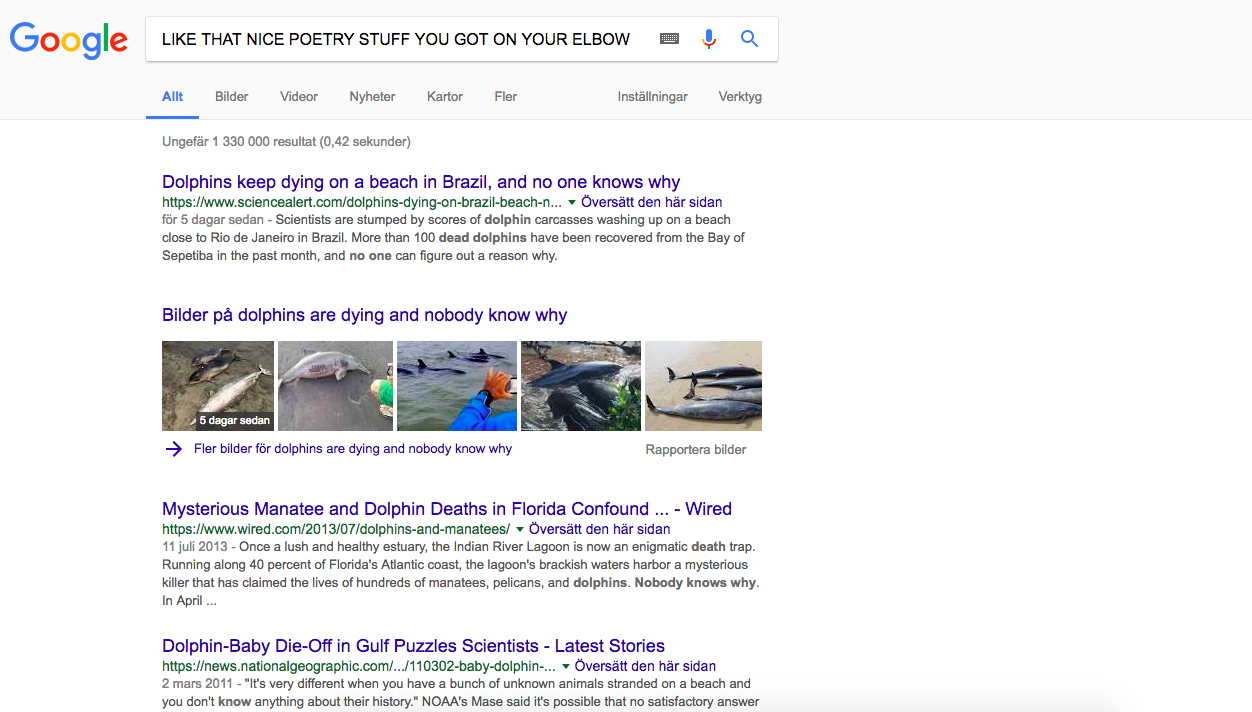This screenshot has width=1252, height=712.
Task: Open the Fler menu
Action: (x=506, y=97)
